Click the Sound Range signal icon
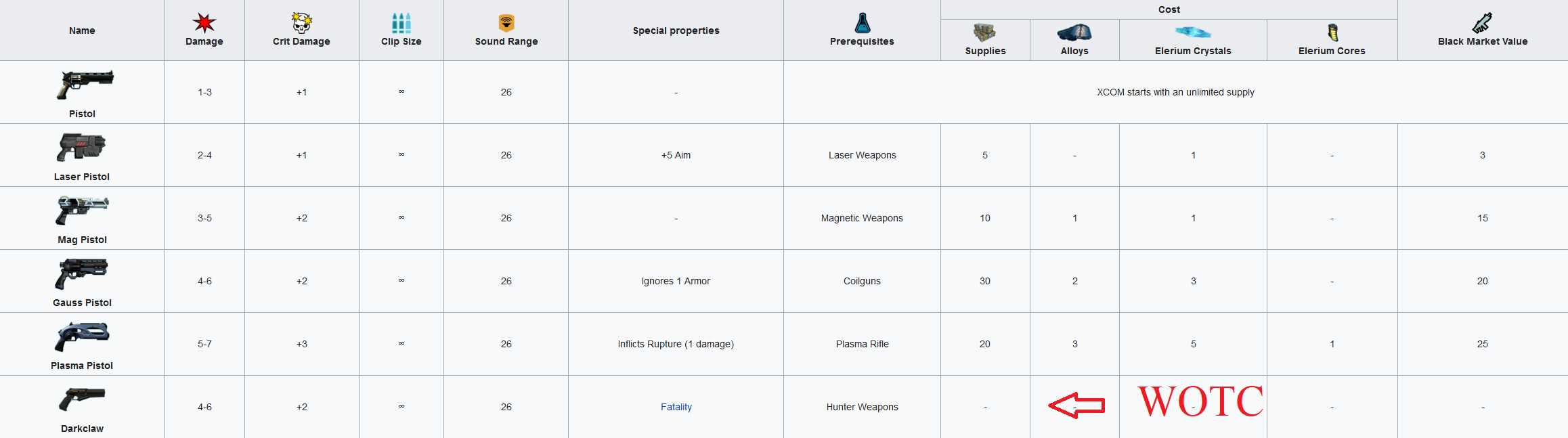The width and height of the screenshot is (1568, 438). (x=506, y=23)
